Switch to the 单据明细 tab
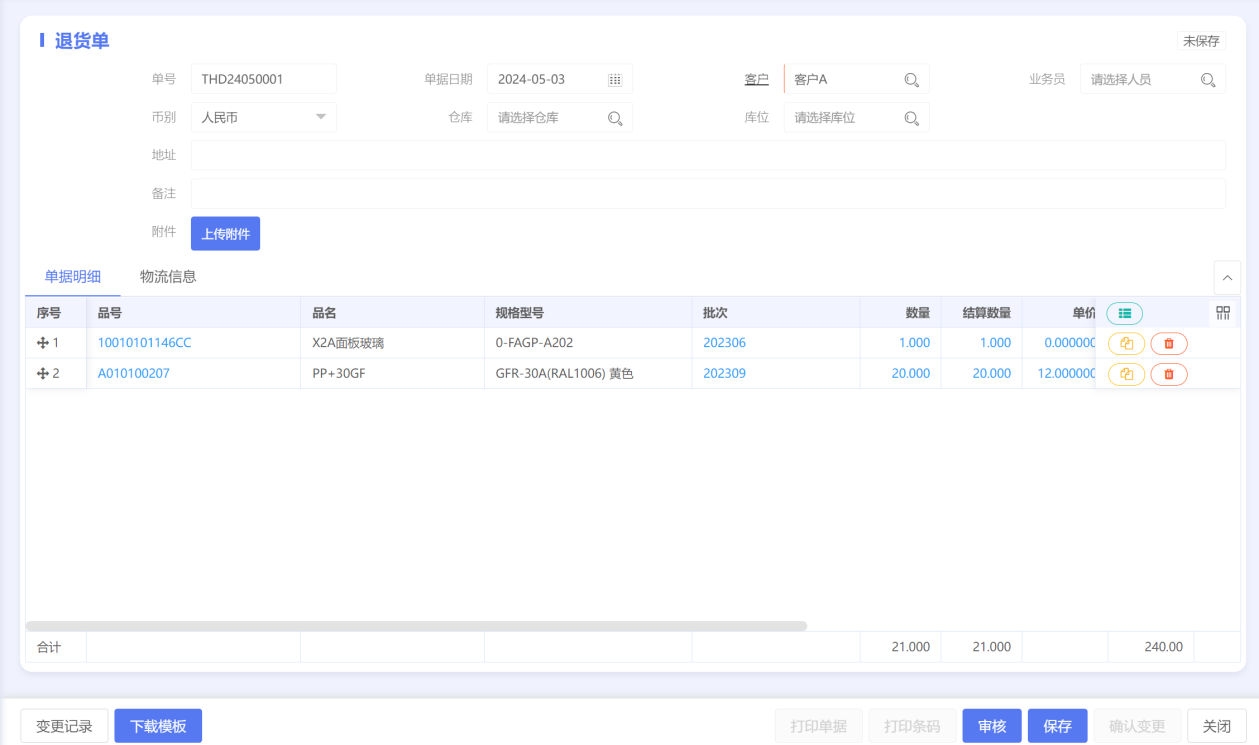The width and height of the screenshot is (1259, 745). pyautogui.click(x=73, y=277)
